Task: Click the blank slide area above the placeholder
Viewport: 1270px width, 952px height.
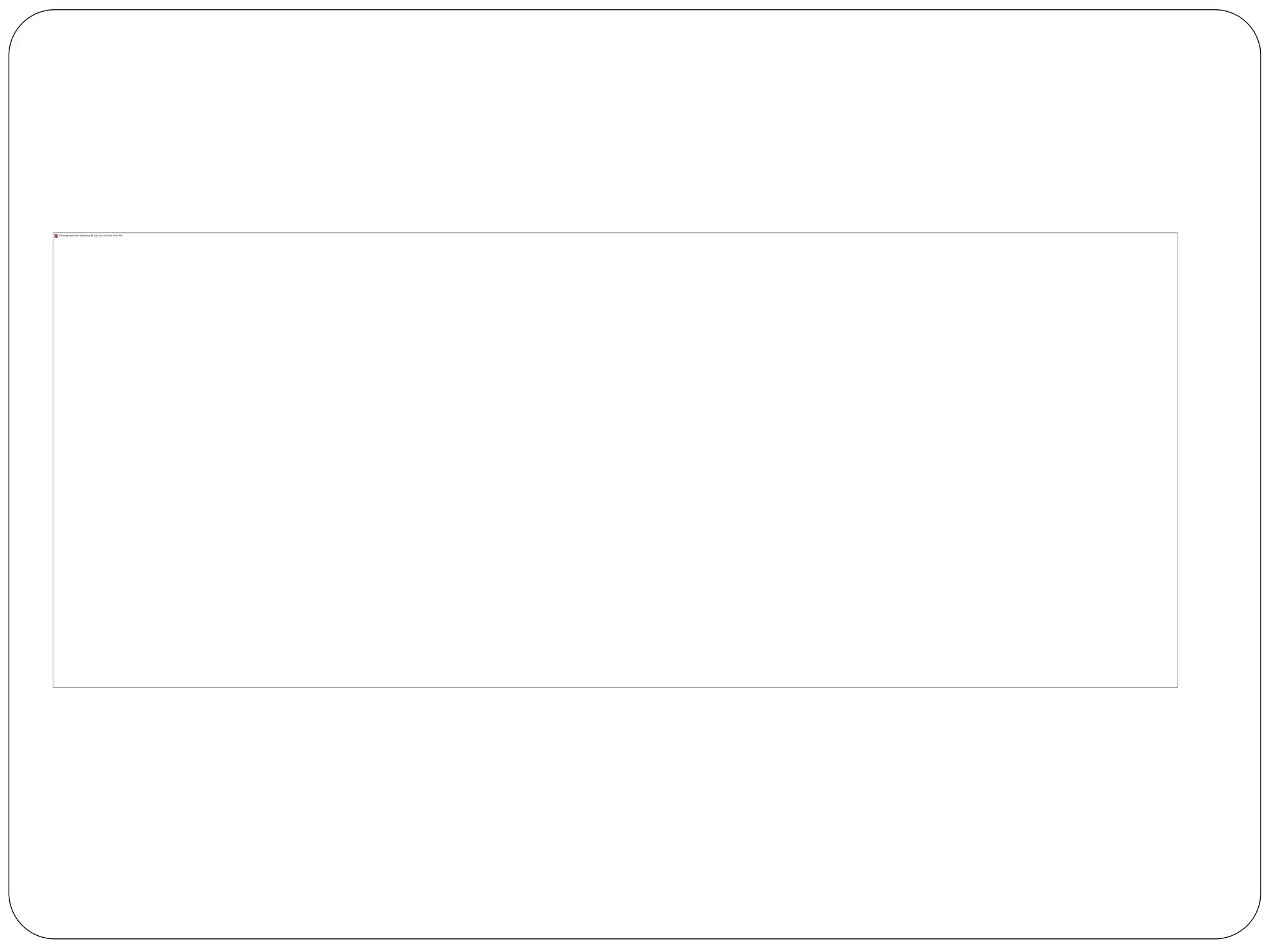Action: [635, 121]
